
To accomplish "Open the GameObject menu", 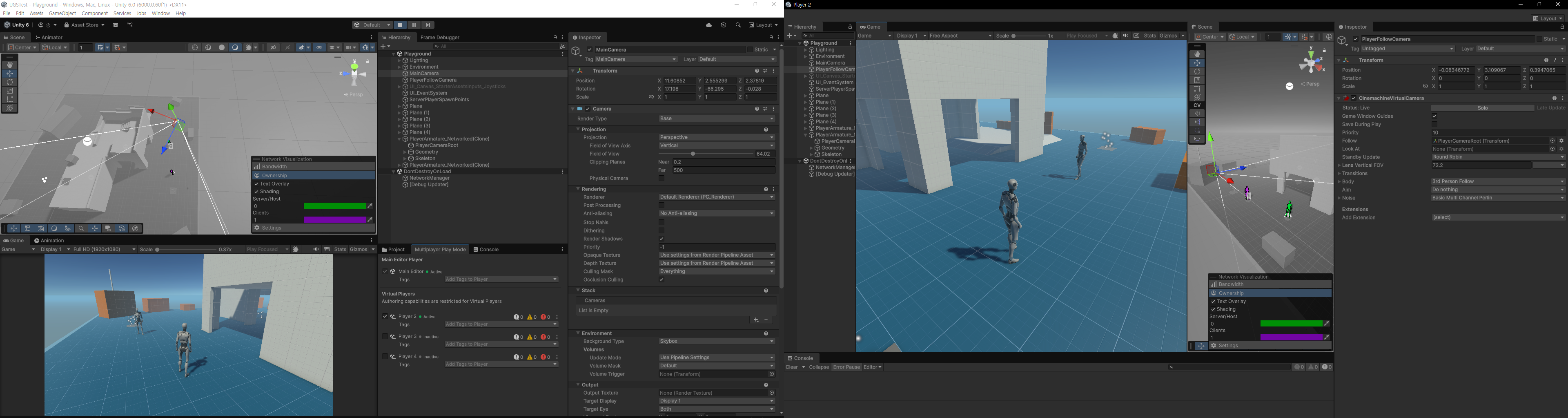I will point(62,13).
